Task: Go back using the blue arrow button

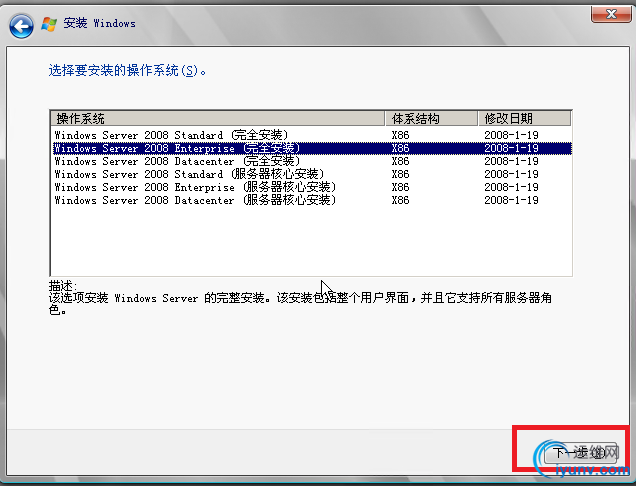Action: pyautogui.click(x=21, y=26)
